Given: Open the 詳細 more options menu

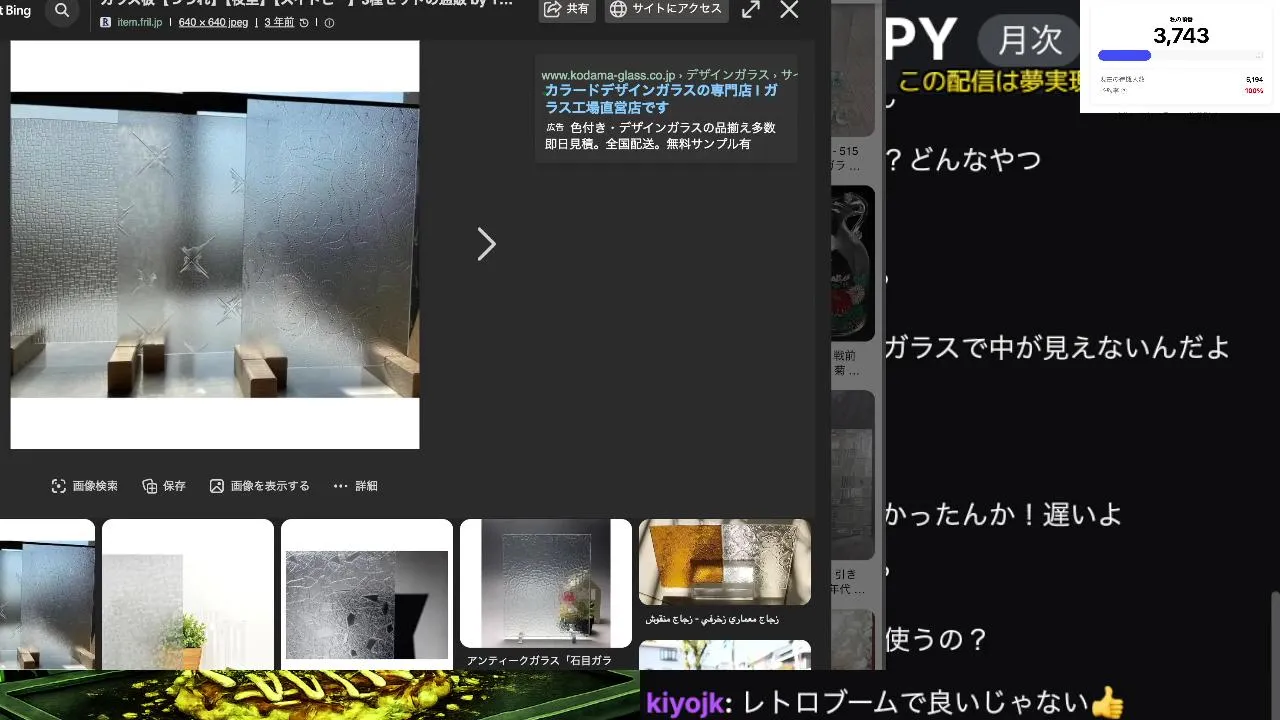Looking at the screenshot, I should [355, 486].
